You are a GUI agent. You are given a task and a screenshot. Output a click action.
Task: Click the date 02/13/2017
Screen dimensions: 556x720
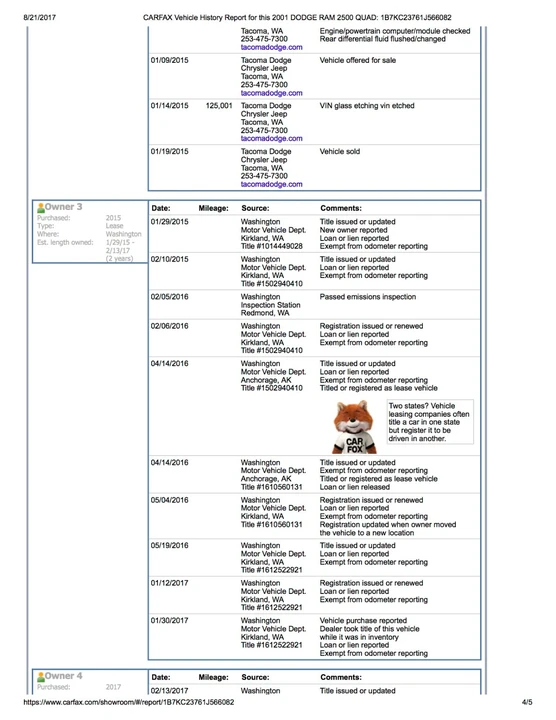[x=169, y=691]
